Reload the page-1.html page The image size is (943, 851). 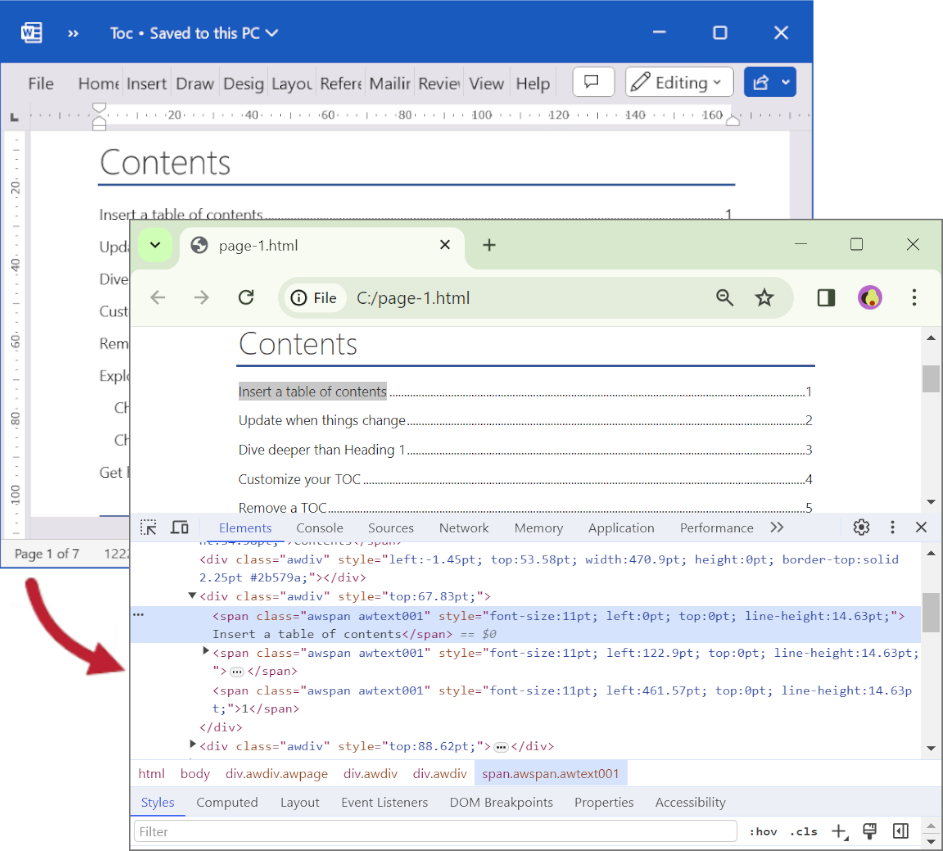[246, 298]
